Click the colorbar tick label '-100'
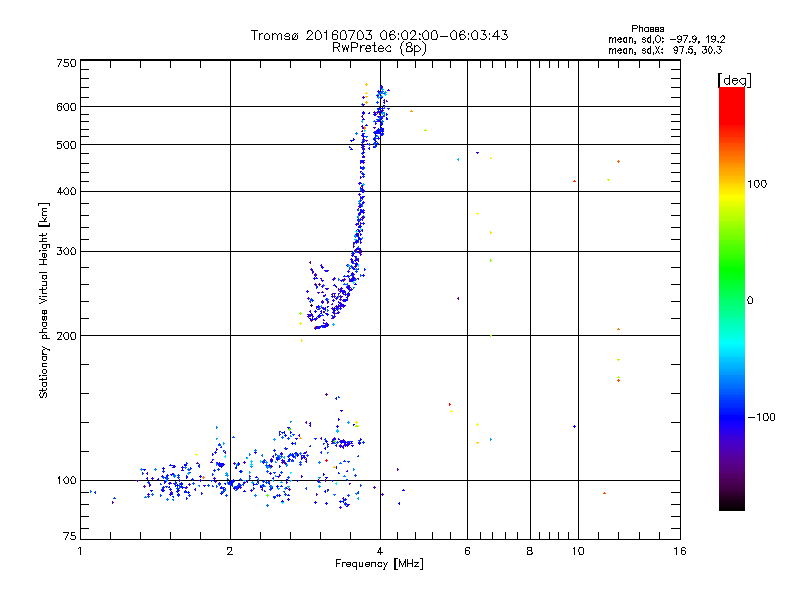Screen dimensions: 800x600 (x=761, y=417)
